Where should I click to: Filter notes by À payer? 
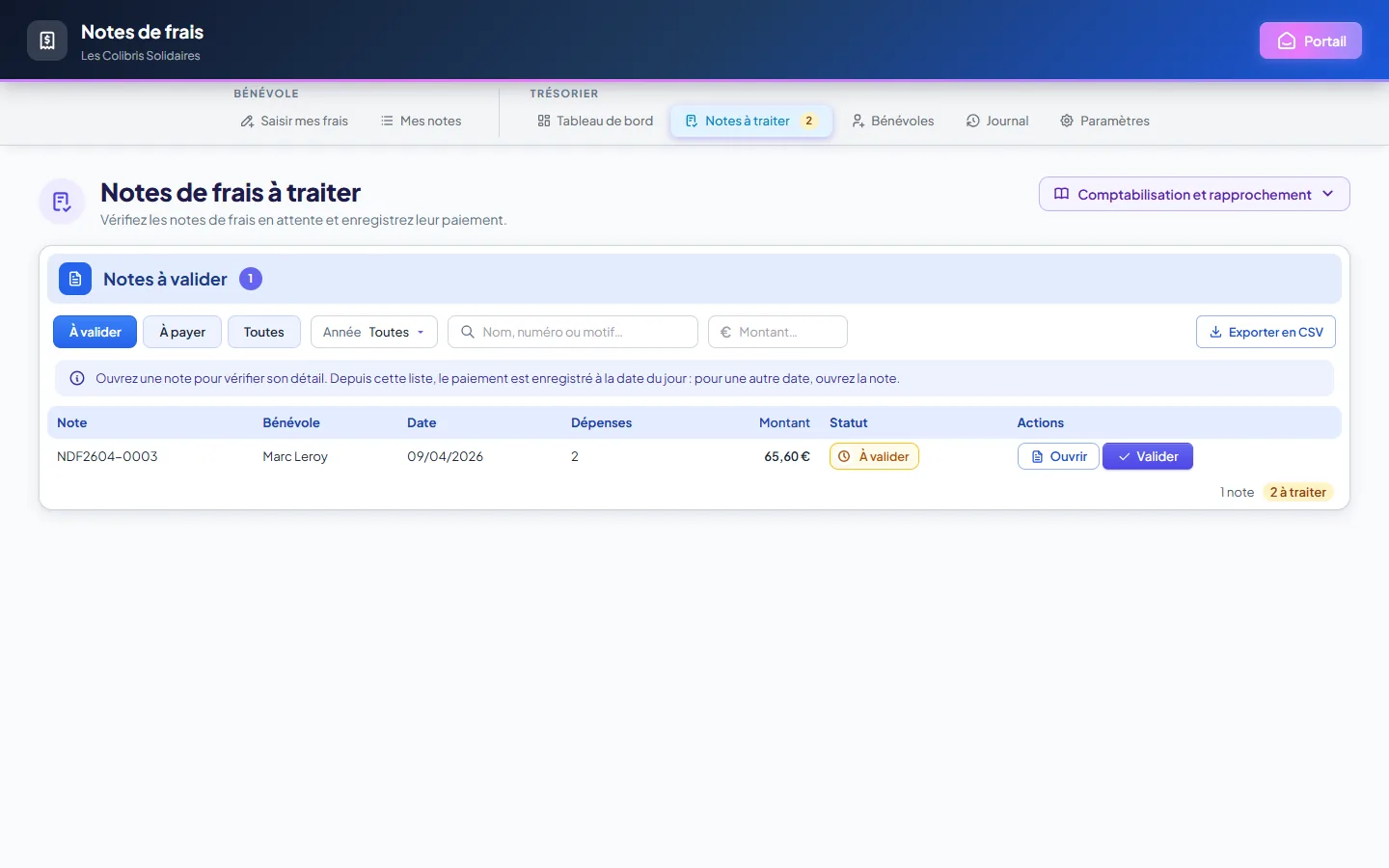point(182,332)
